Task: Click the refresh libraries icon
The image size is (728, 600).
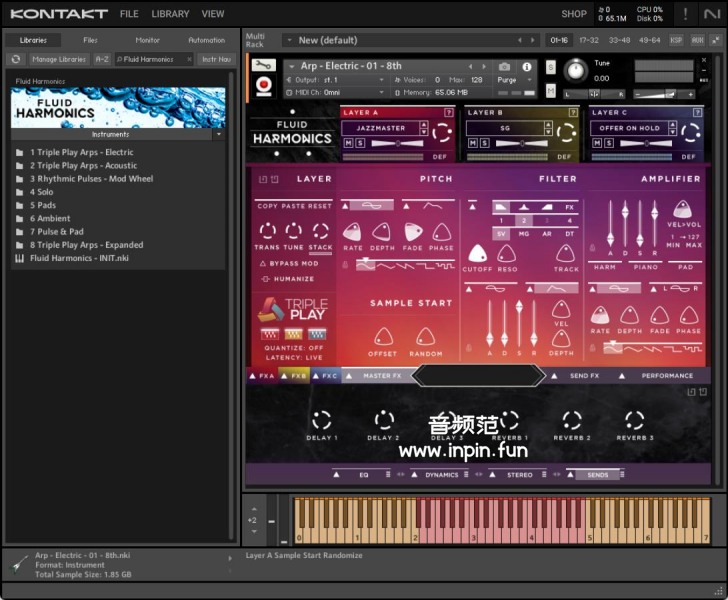Action: coord(16,59)
